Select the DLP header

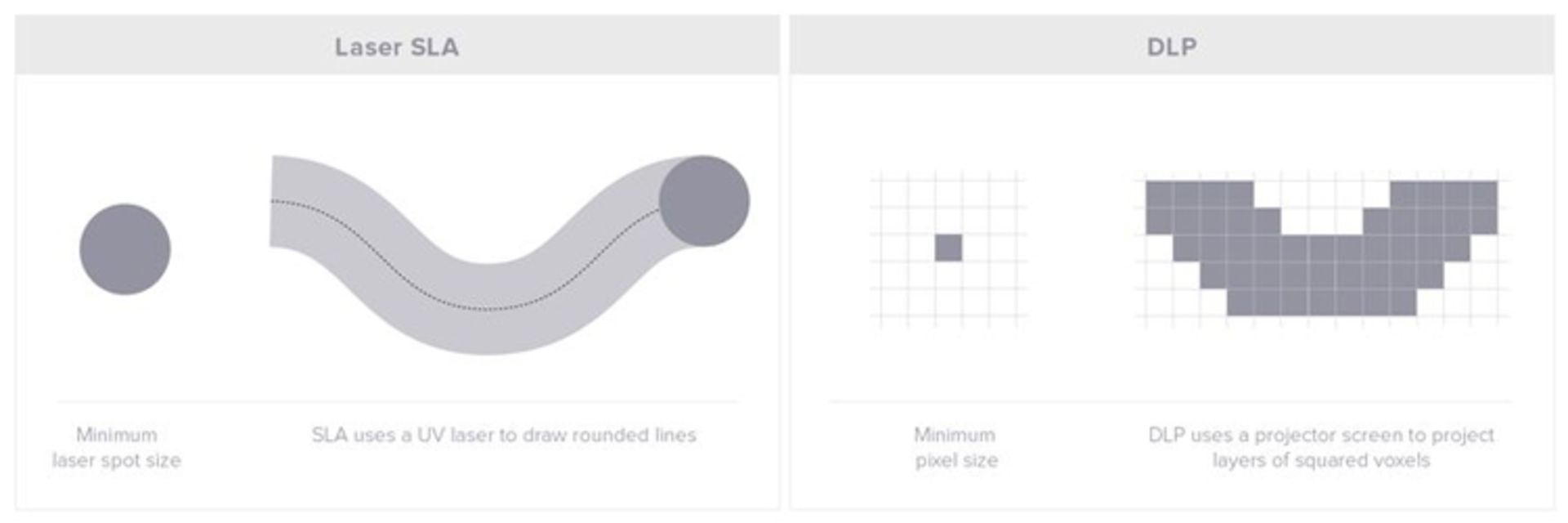click(1172, 47)
